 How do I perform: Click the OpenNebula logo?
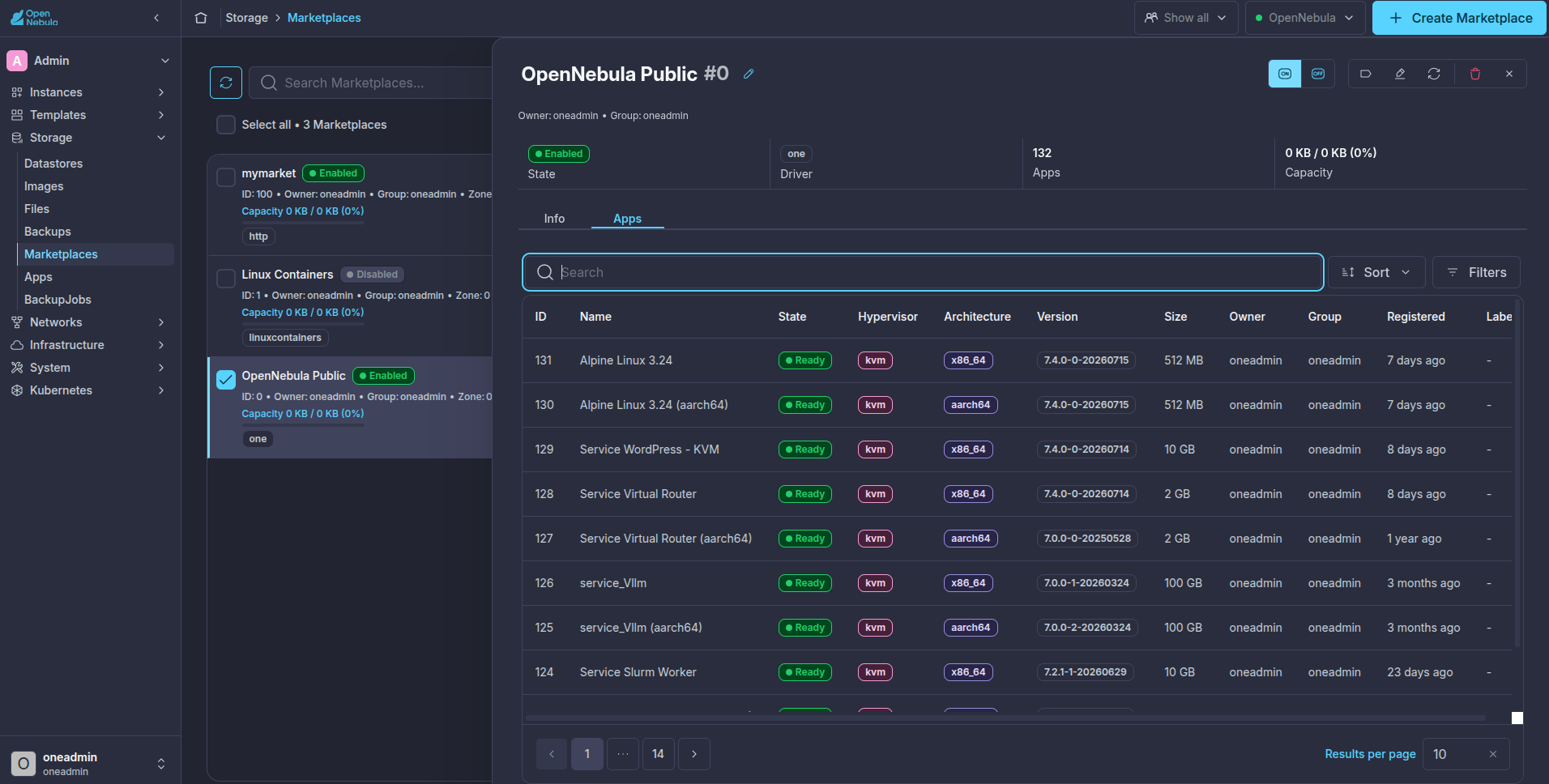[34, 18]
